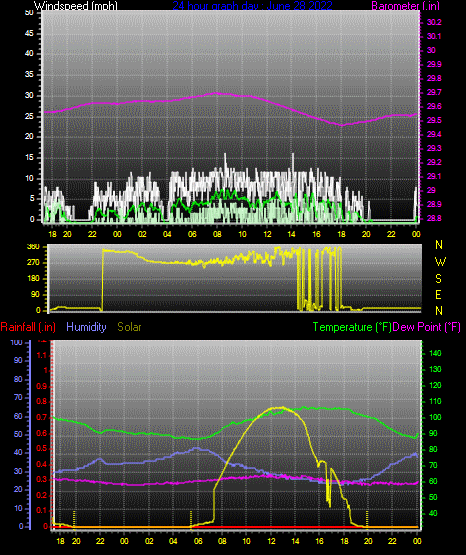Click the 40 temperature axis value
This screenshot has height=555, width=466.
pos(433,513)
